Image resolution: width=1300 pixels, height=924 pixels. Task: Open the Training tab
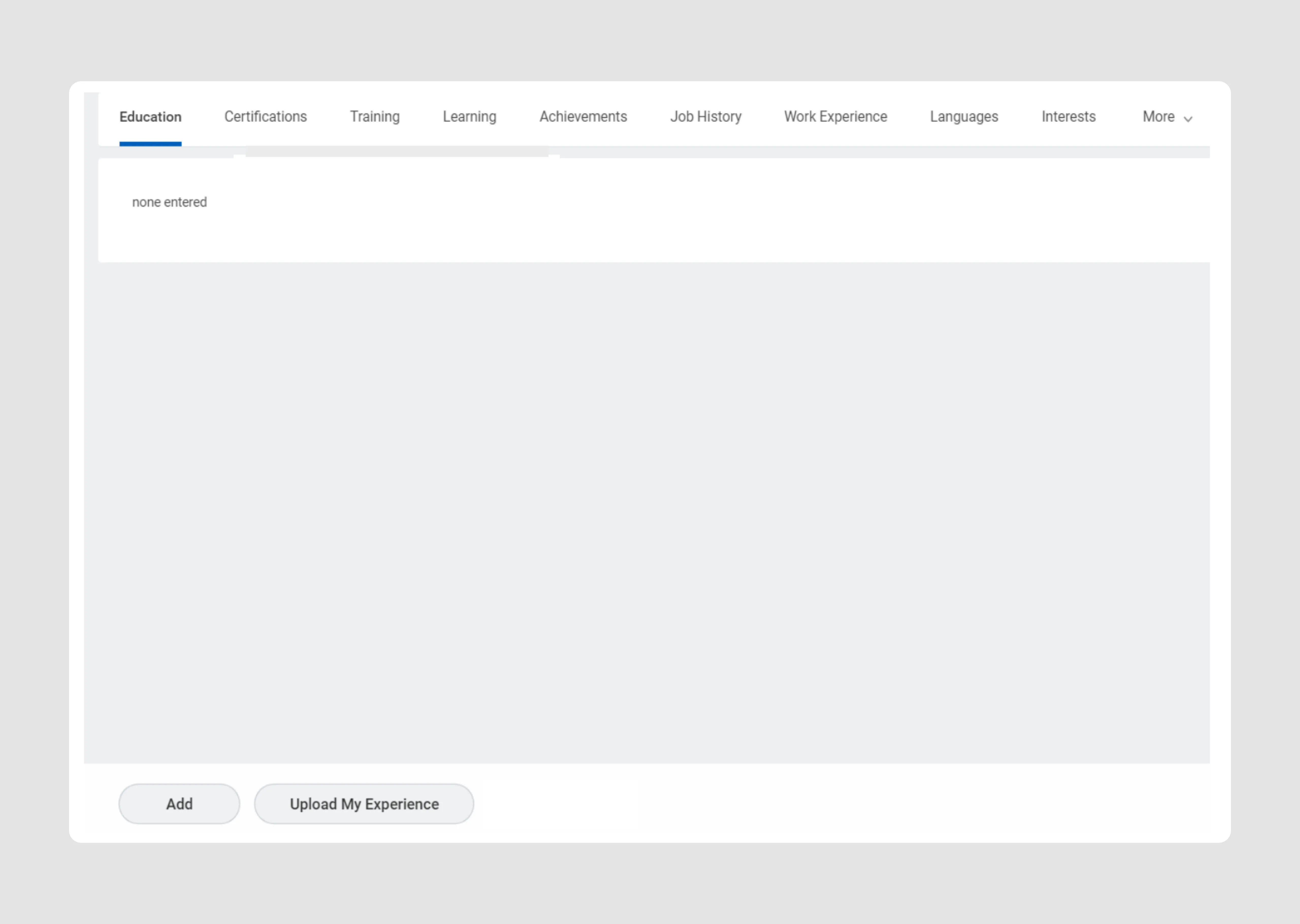pos(374,117)
